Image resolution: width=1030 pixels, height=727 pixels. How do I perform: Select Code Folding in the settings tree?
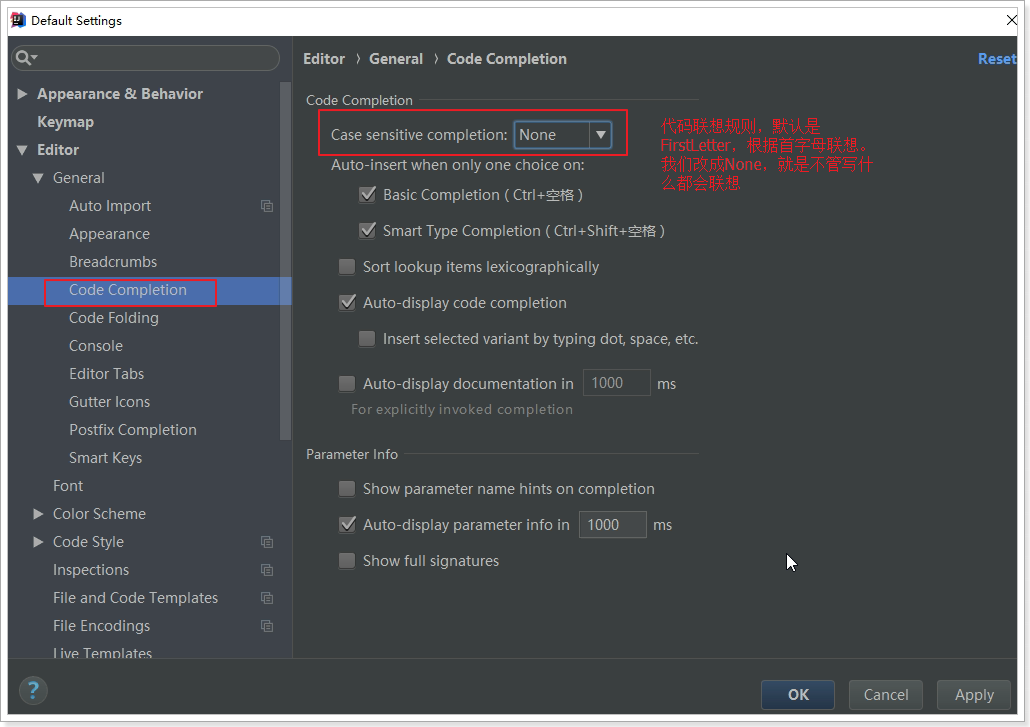pos(113,318)
